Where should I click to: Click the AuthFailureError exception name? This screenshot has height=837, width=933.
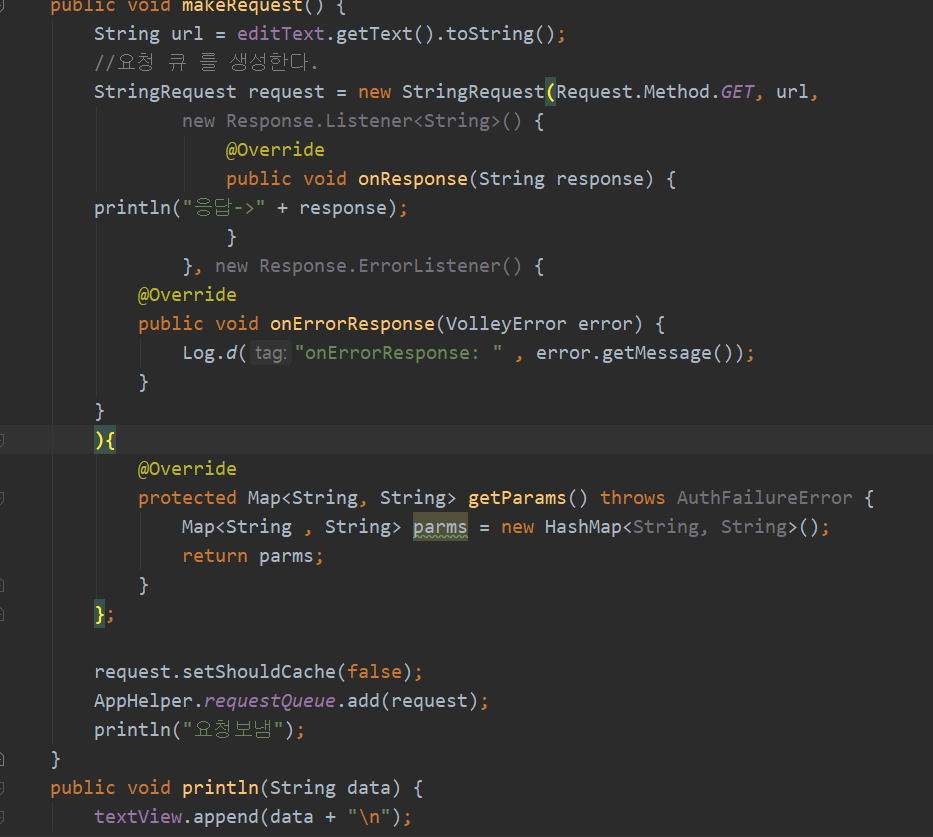[x=765, y=498]
